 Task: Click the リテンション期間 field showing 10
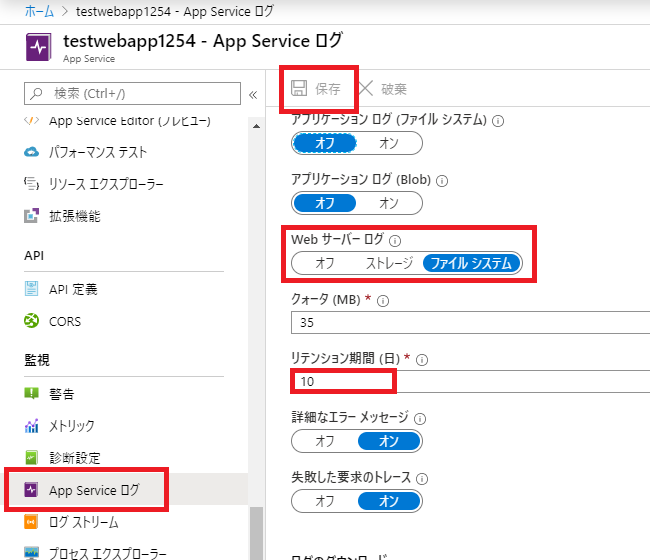click(x=471, y=381)
